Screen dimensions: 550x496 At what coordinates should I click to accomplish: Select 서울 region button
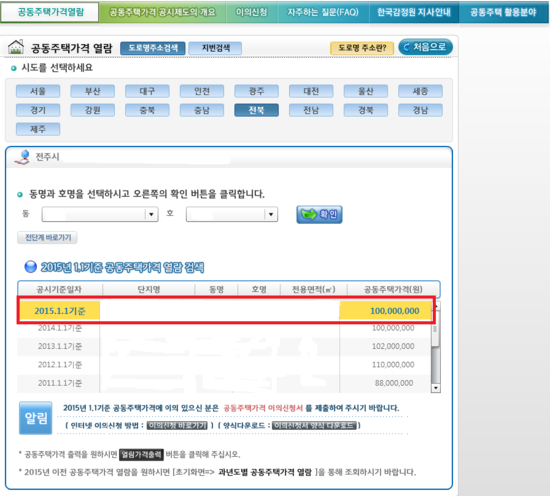pyautogui.click(x=38, y=91)
